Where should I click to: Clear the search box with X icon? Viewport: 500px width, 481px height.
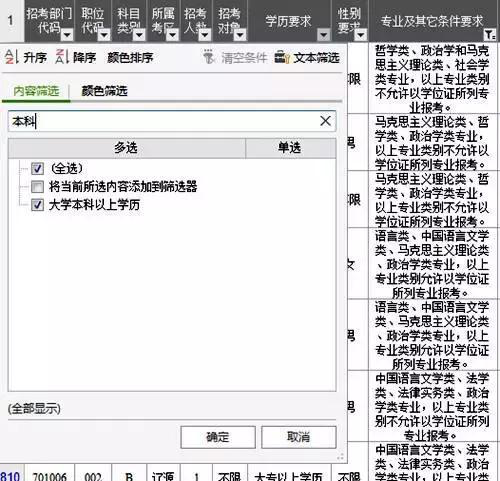(x=325, y=121)
